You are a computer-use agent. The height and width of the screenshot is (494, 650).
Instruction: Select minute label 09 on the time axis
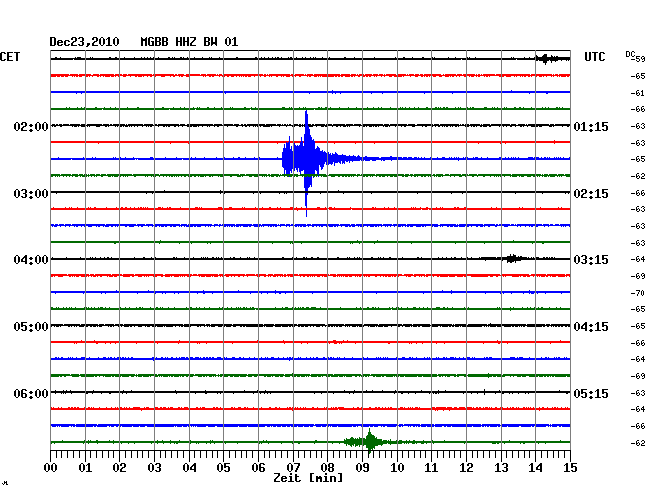(x=362, y=467)
